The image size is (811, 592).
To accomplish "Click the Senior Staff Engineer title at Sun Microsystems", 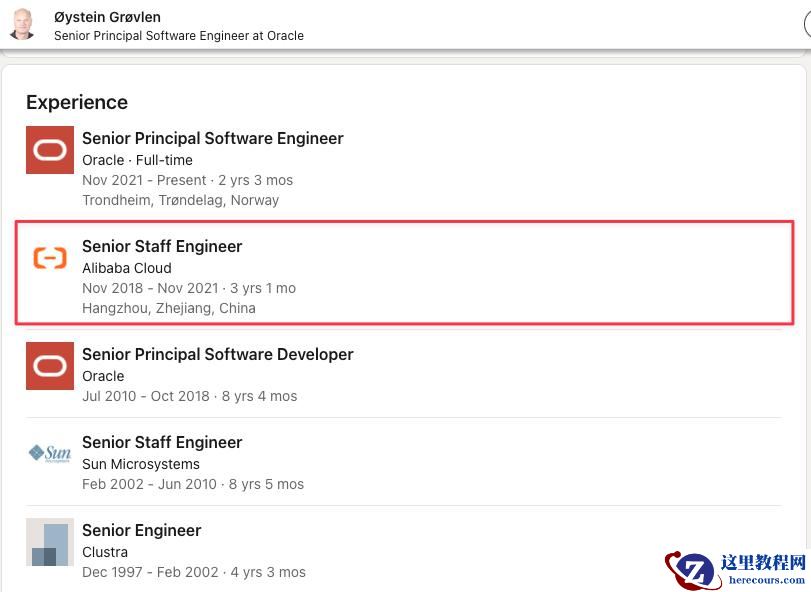I will click(162, 442).
